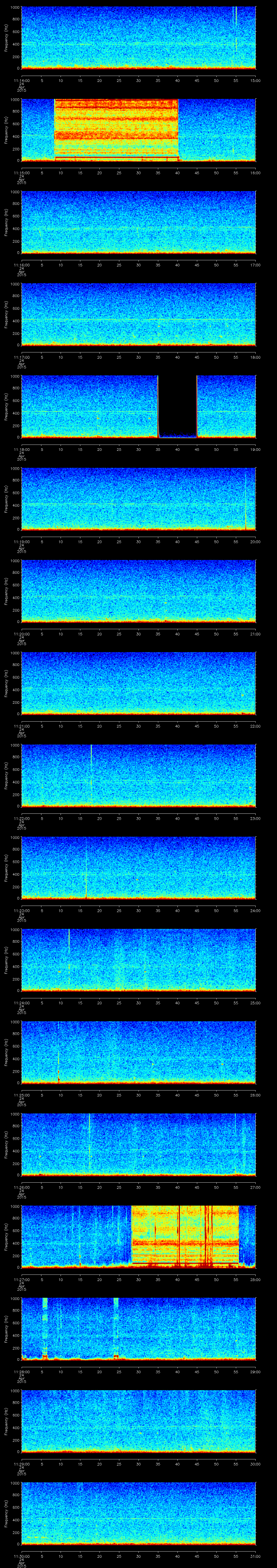Open the spectrogram panel starting at 11:21:00
Viewport: 277px width, 1568px height.
138,683
